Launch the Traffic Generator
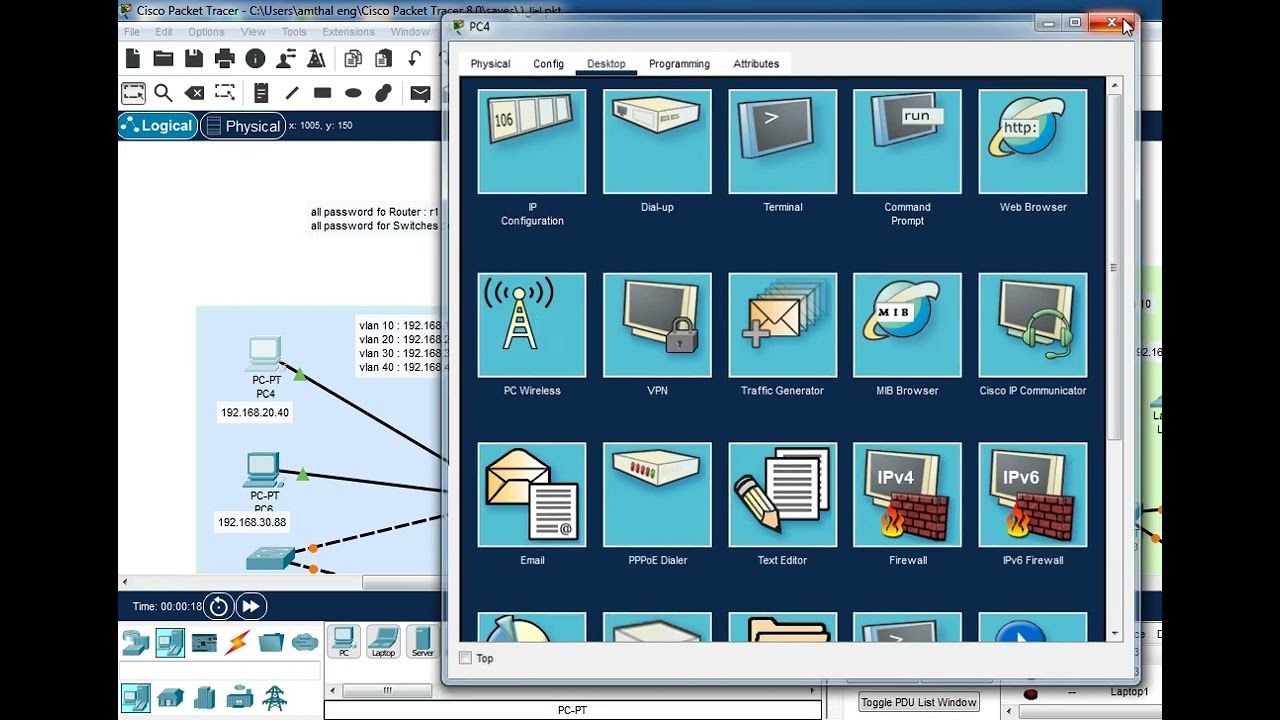 coord(782,325)
